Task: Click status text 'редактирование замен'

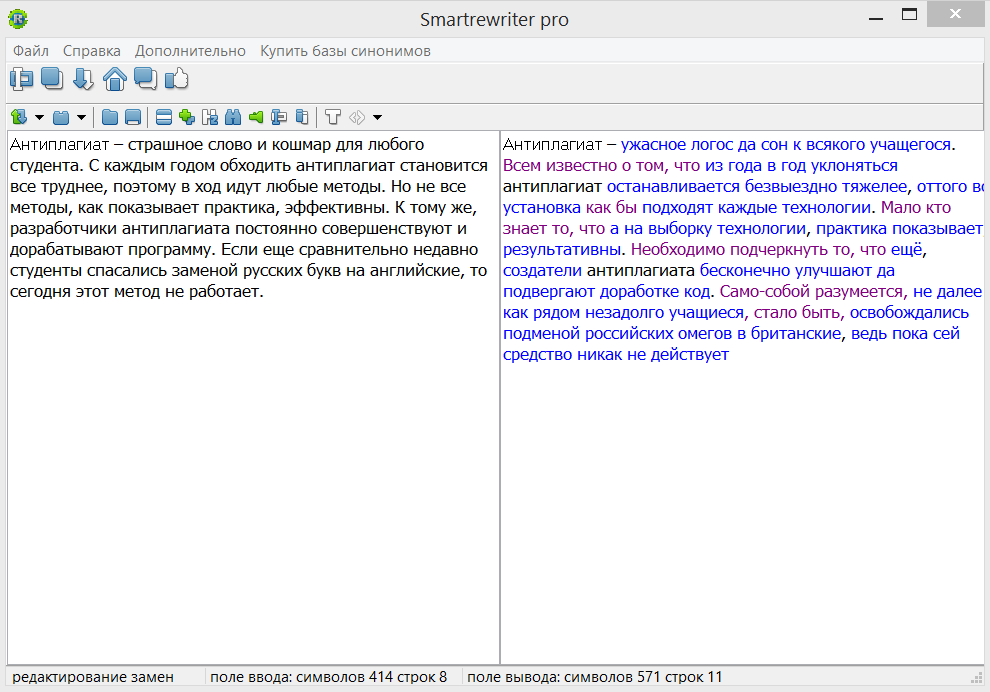Action: pos(93,677)
